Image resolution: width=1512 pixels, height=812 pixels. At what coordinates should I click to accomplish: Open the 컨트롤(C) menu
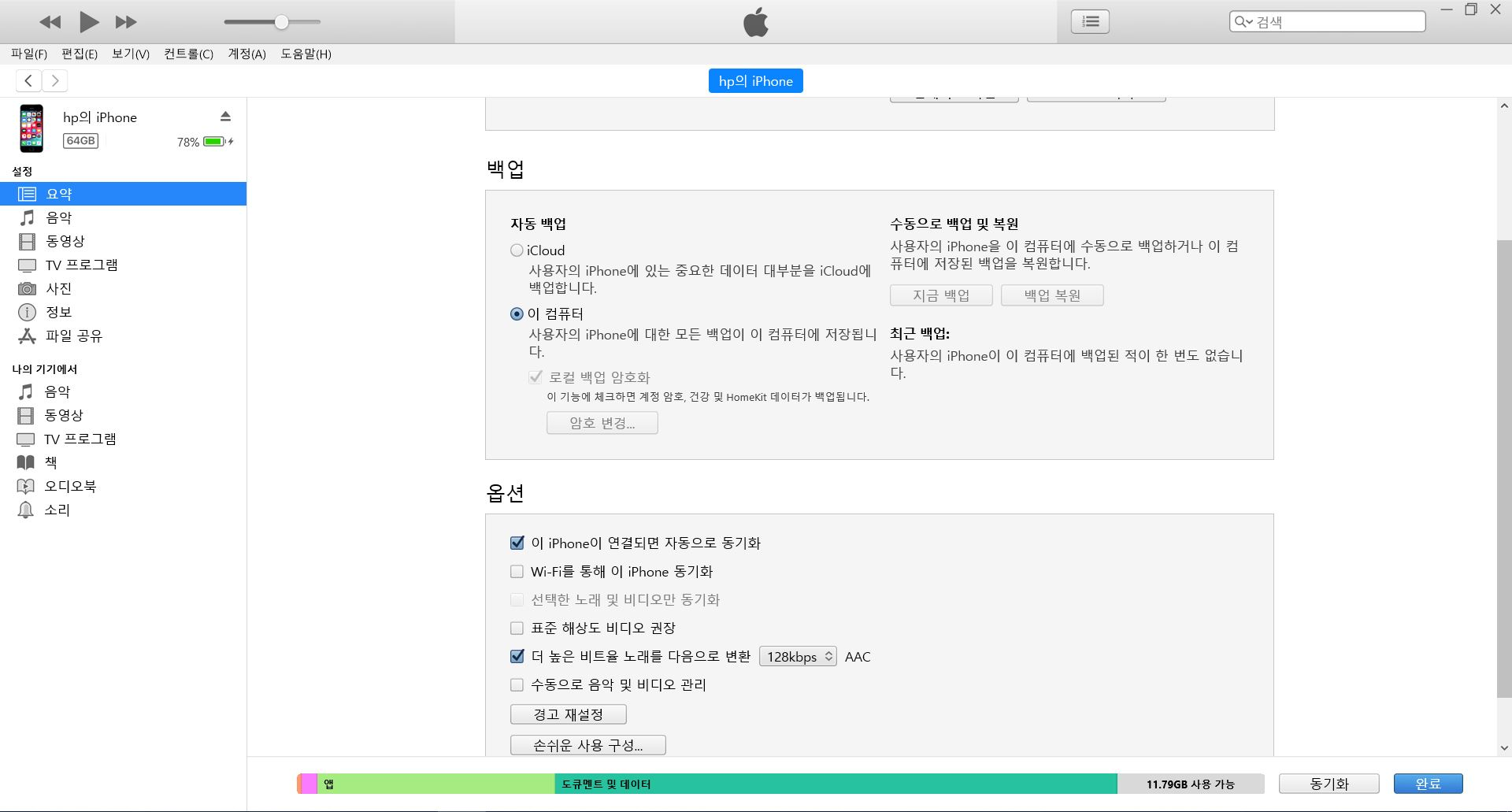click(x=188, y=54)
